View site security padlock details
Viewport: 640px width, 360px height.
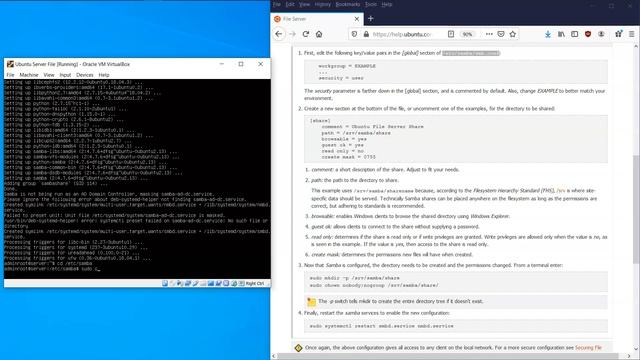(x=366, y=34)
